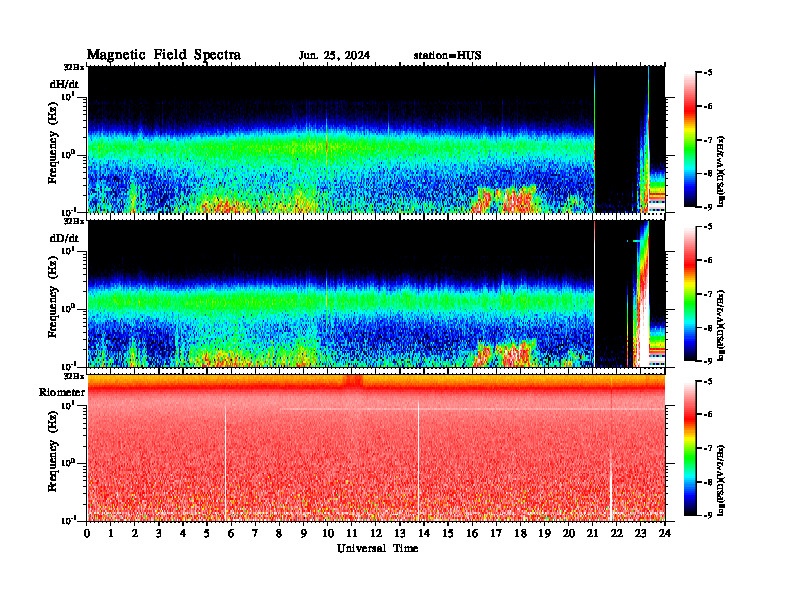Image resolution: width=792 pixels, height=612 pixels.
Task: Click the "dD/dt" panel label
Action: pyautogui.click(x=64, y=238)
